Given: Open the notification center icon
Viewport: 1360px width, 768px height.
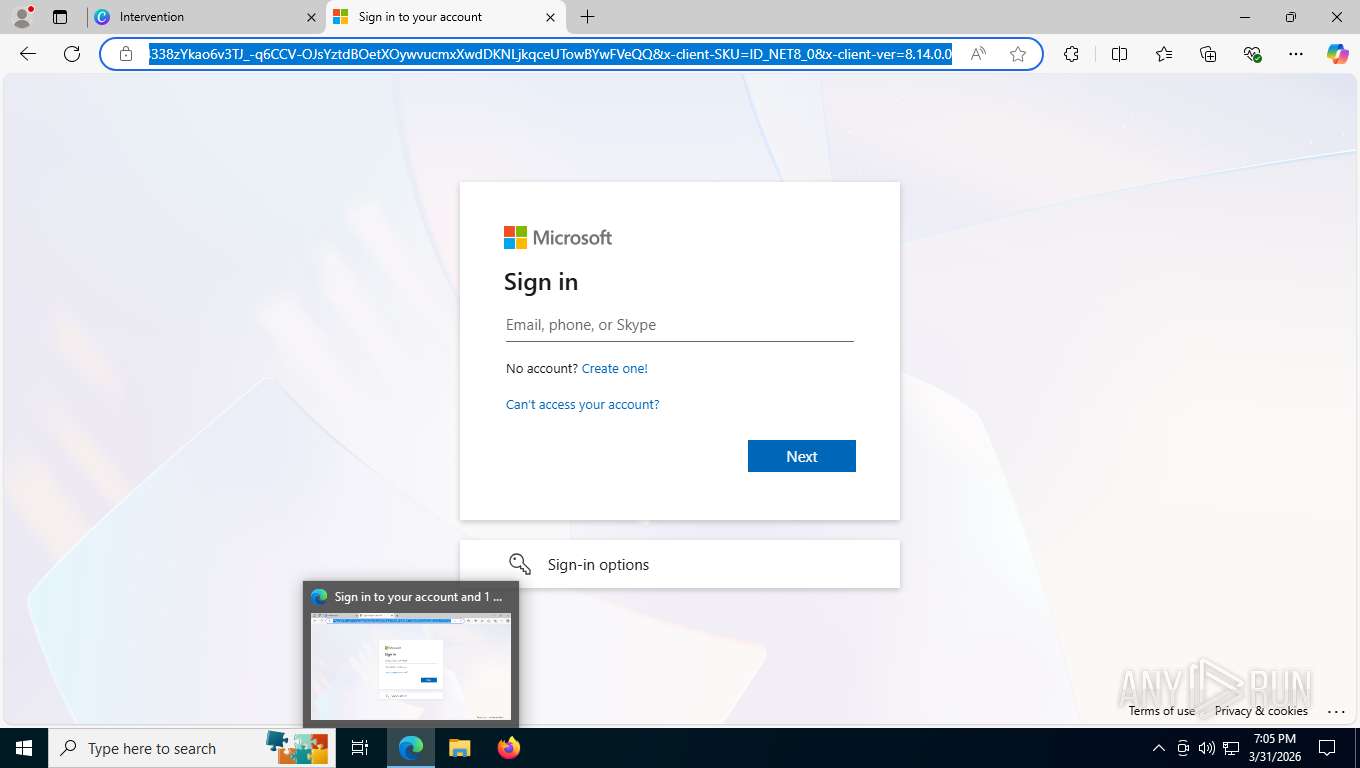Looking at the screenshot, I should coord(1327,748).
